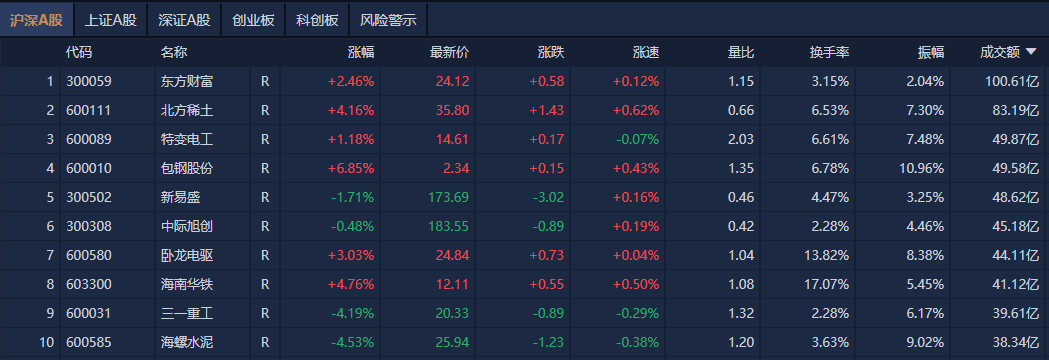The width and height of the screenshot is (1049, 360).
Task: Open stock code 300308
Action: 89,226
